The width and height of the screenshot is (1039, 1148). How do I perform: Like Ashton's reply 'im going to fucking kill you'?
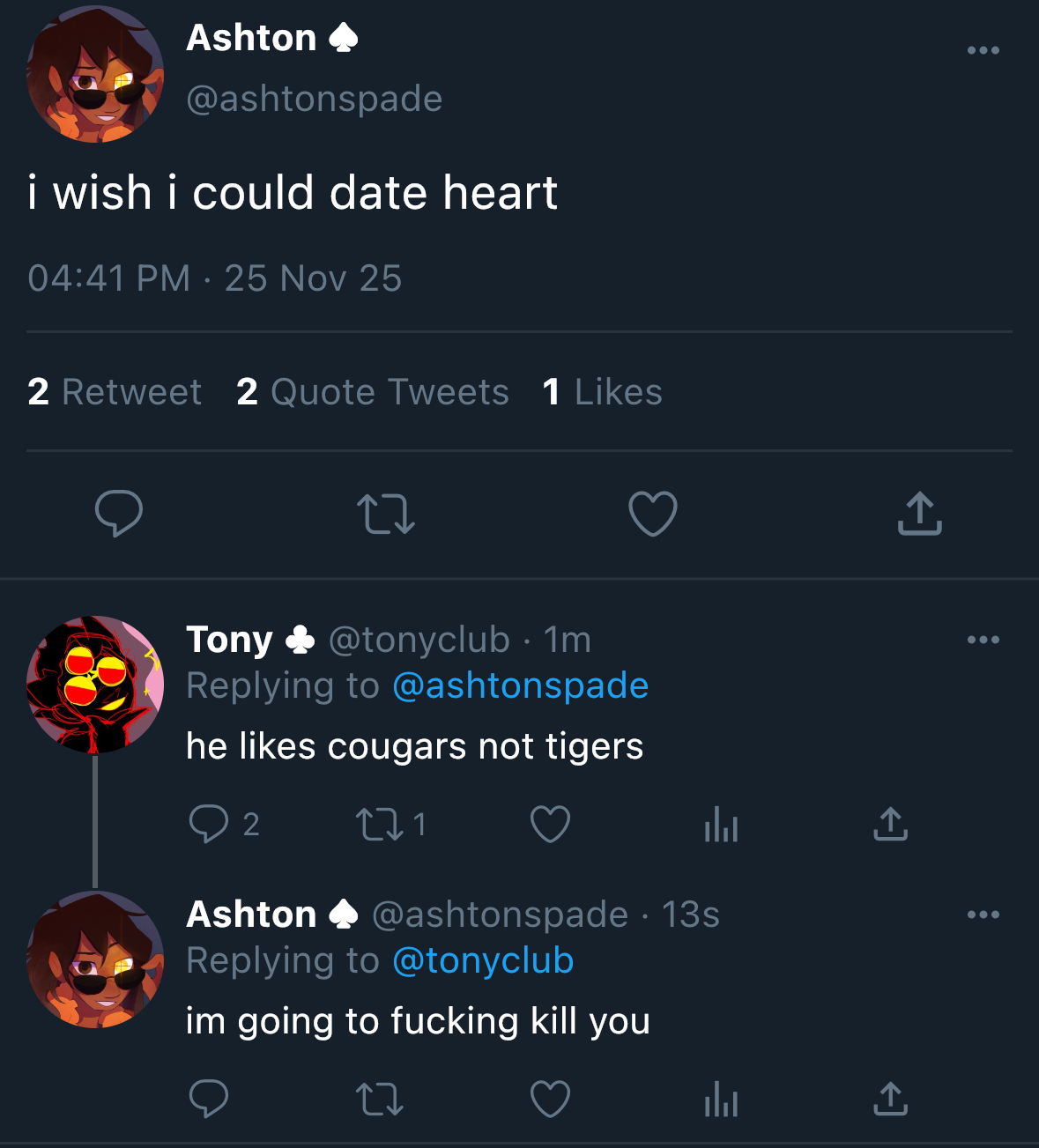(550, 1099)
